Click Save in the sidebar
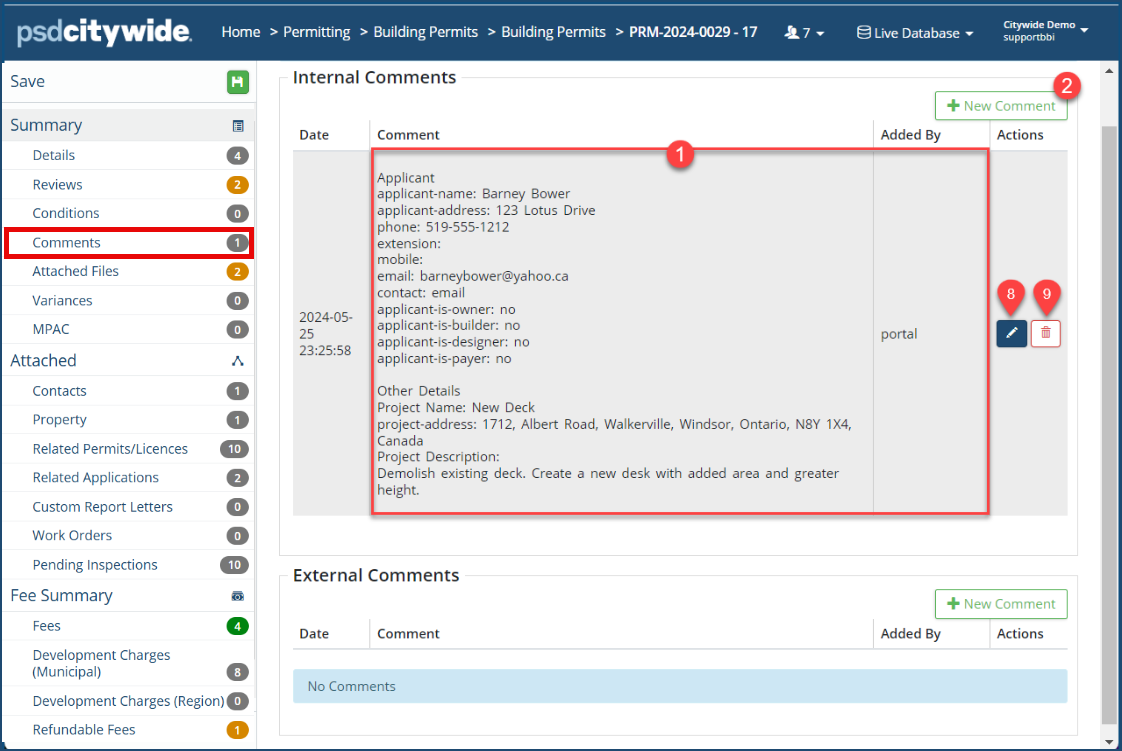The image size is (1122, 751). pos(27,82)
